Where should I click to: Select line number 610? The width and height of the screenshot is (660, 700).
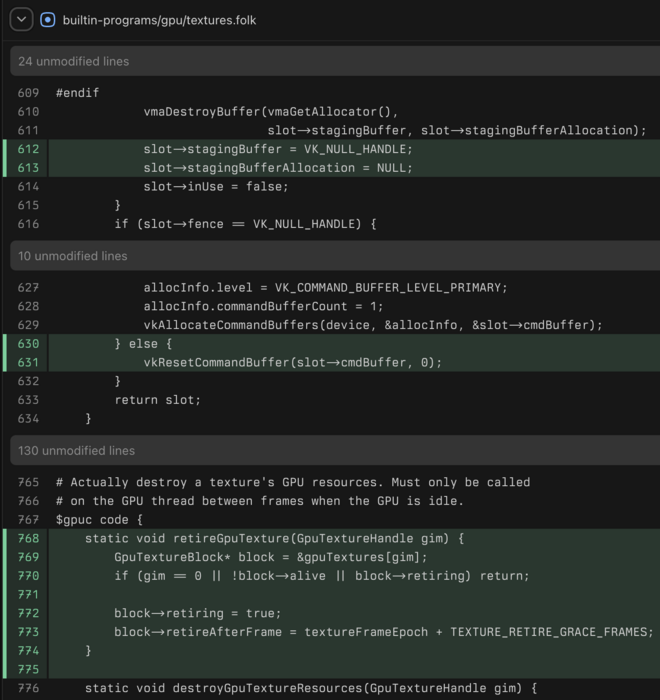click(28, 112)
